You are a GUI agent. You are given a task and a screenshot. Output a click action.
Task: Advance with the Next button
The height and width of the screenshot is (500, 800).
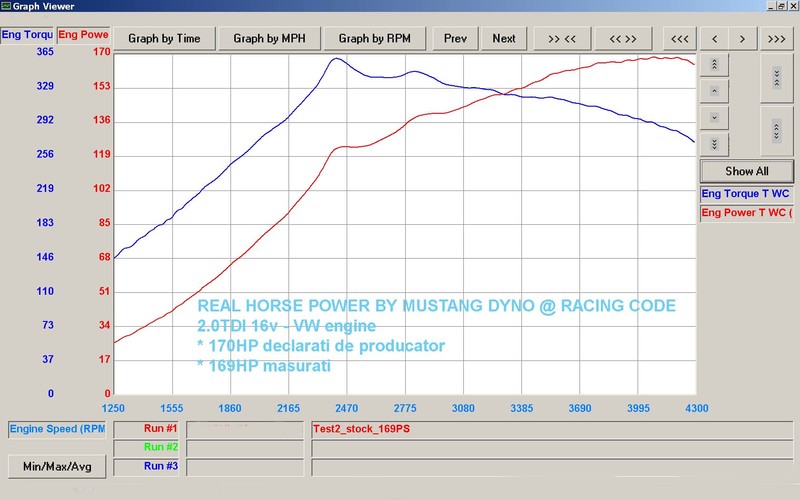[x=504, y=39]
